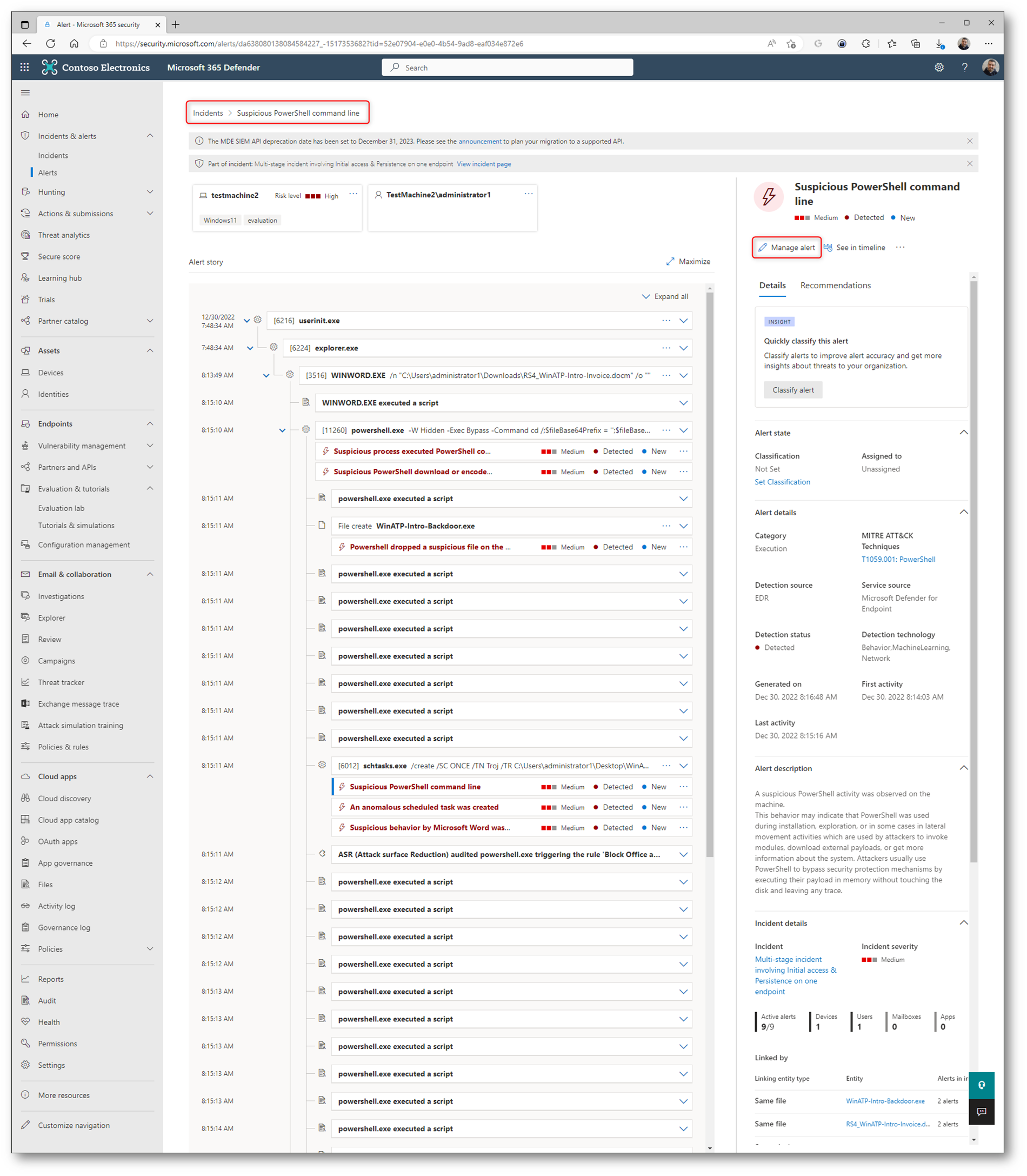Collapse the Incident details section
This screenshot has width=1027, height=1176.
(x=963, y=922)
